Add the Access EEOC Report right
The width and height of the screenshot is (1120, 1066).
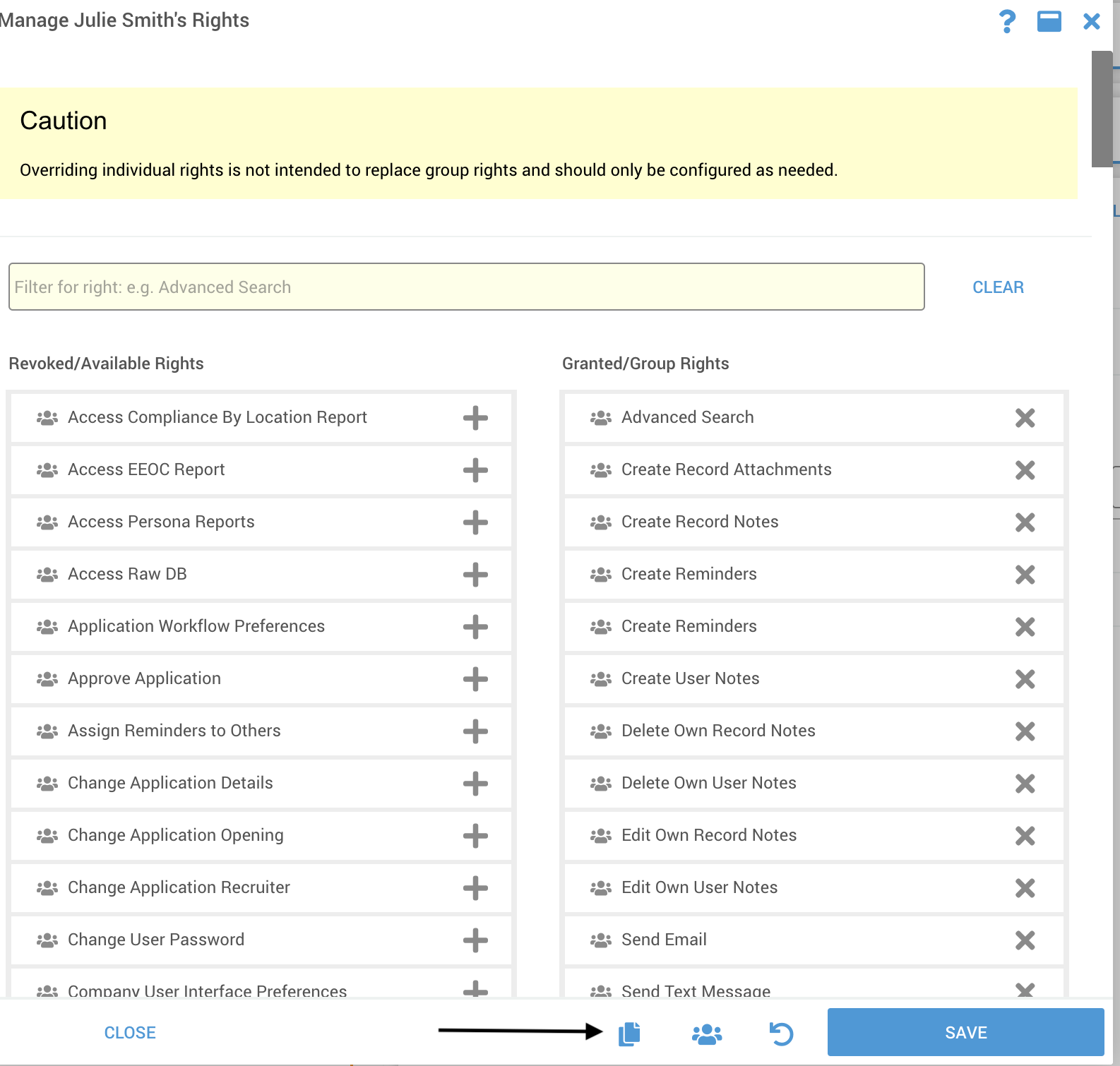click(x=475, y=470)
